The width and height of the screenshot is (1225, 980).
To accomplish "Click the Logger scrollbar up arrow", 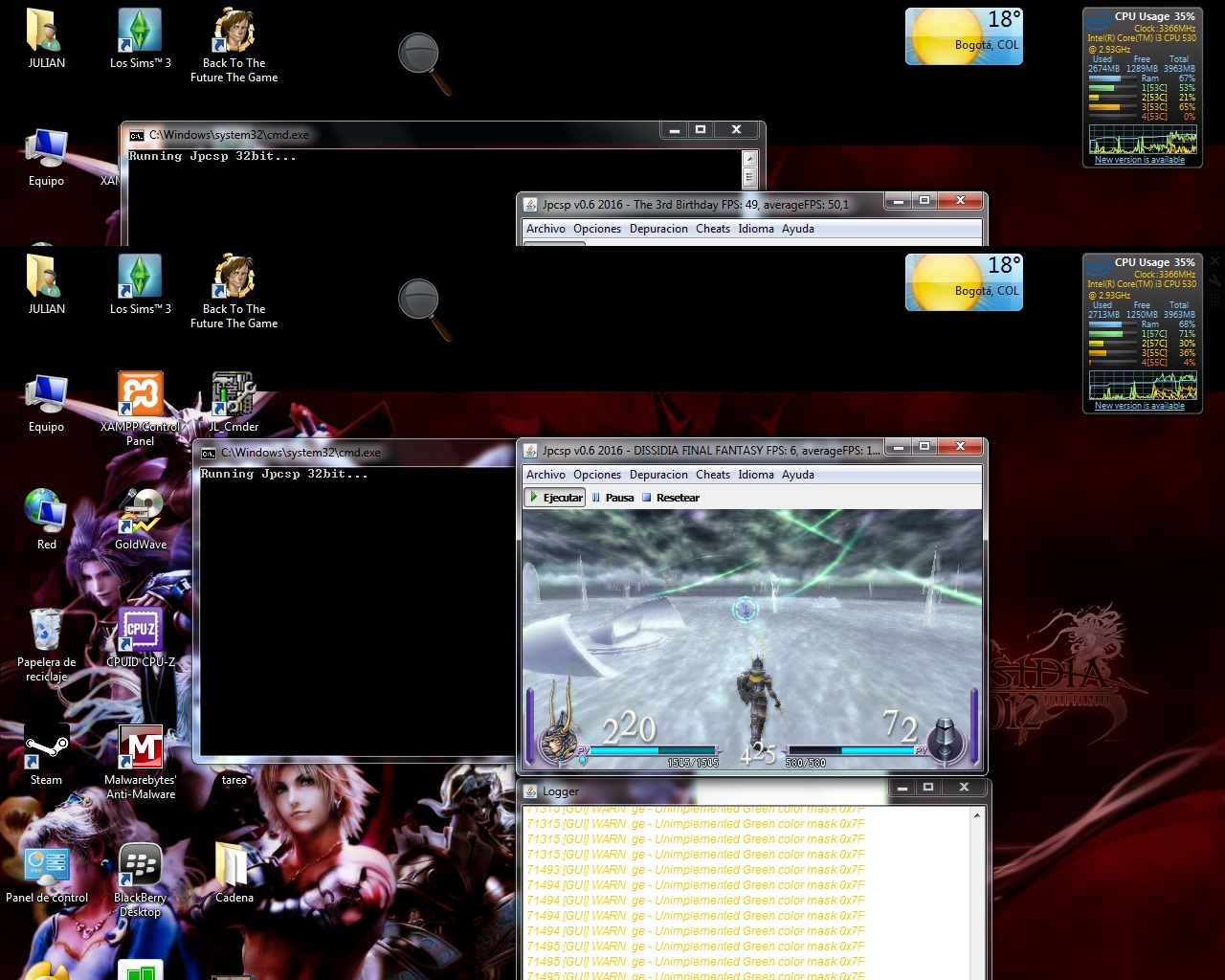I will tap(977, 815).
